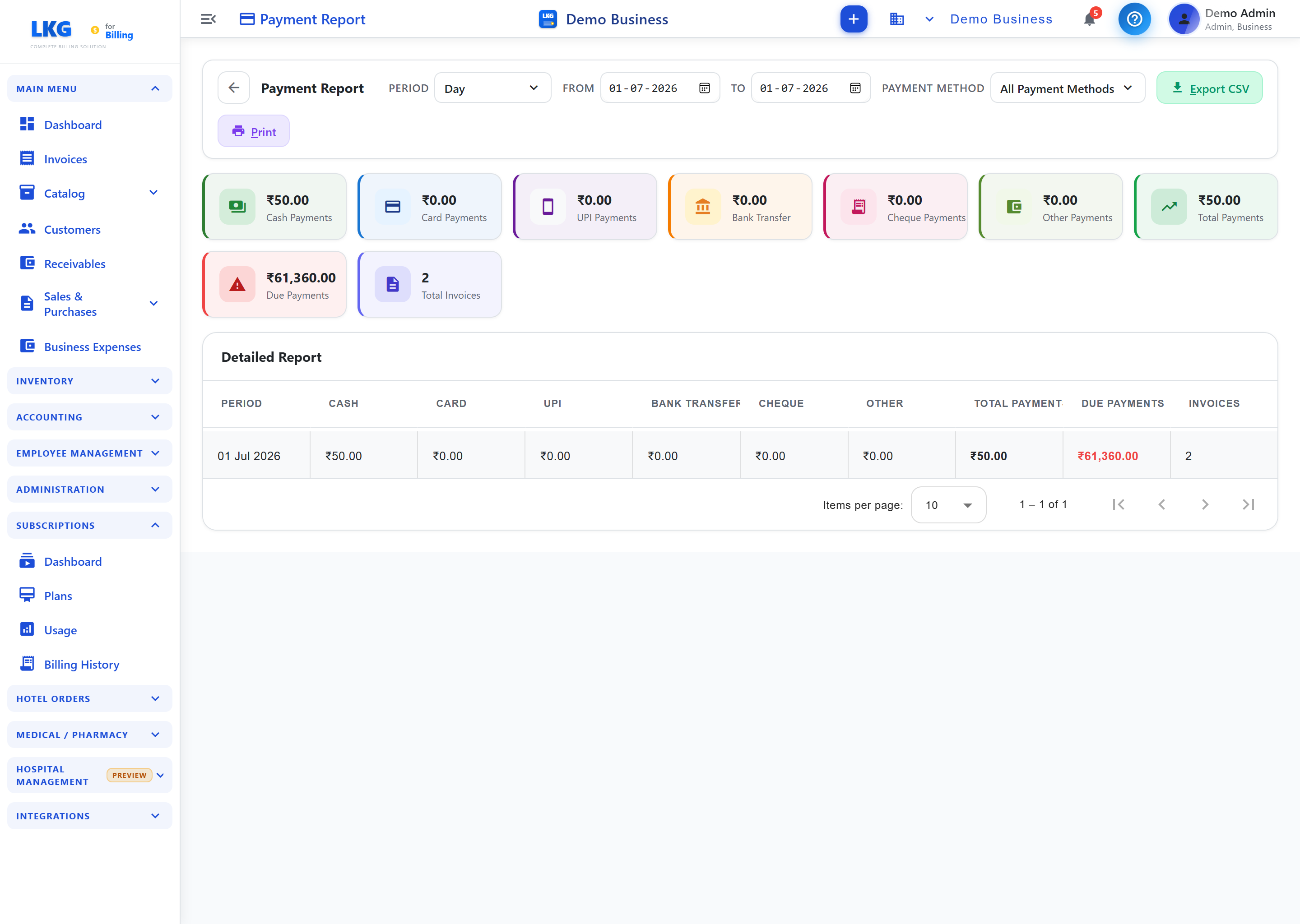Viewport: 1300px width, 924px height.
Task: Open the items per page dropdown
Action: point(948,505)
